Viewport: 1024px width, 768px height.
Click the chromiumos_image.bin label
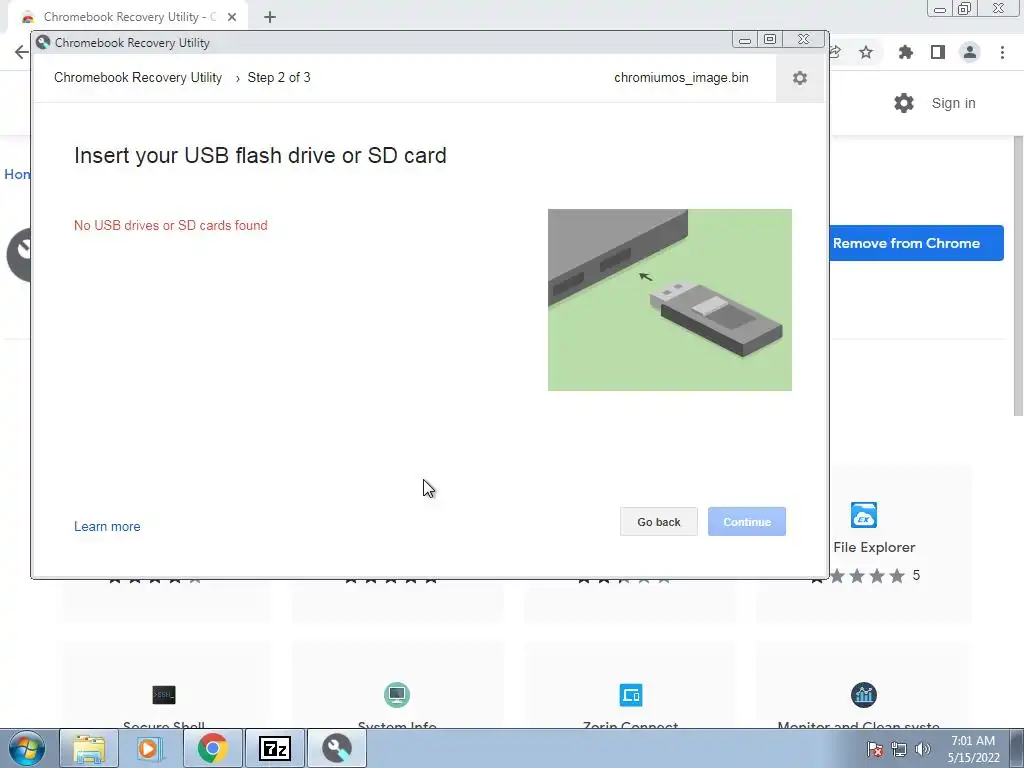click(x=681, y=78)
